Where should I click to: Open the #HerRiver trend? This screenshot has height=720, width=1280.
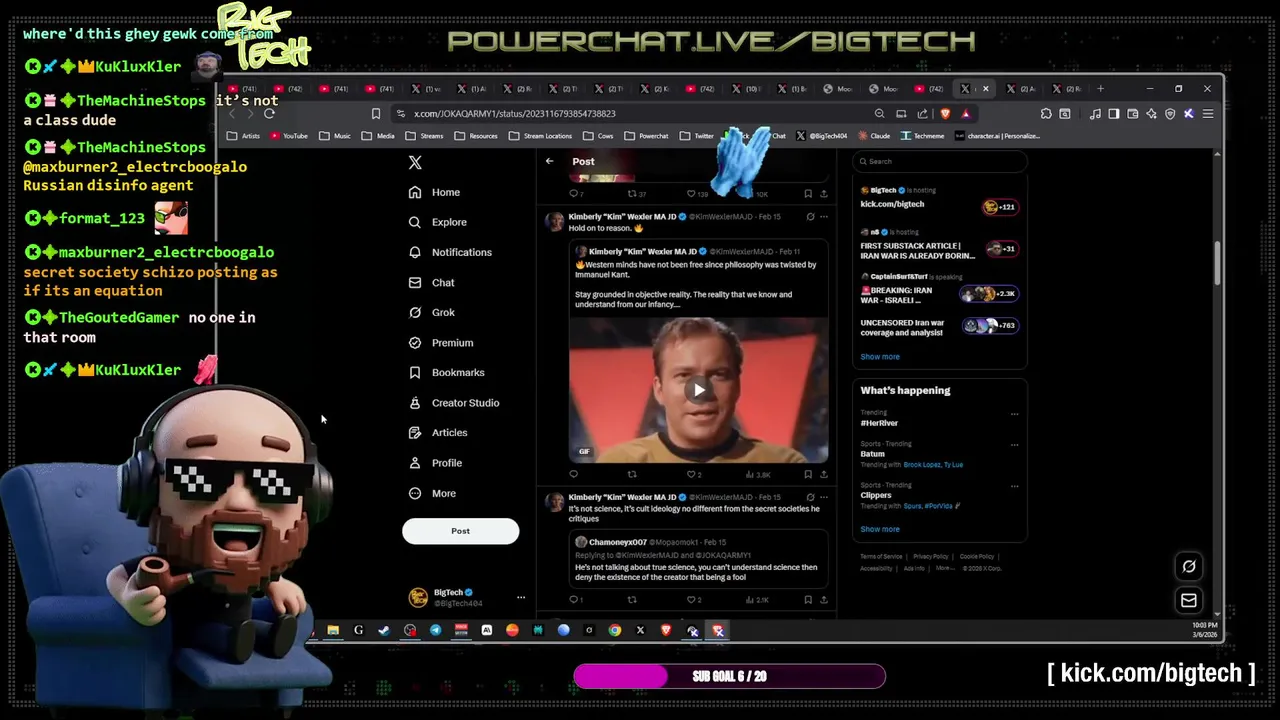[880, 423]
